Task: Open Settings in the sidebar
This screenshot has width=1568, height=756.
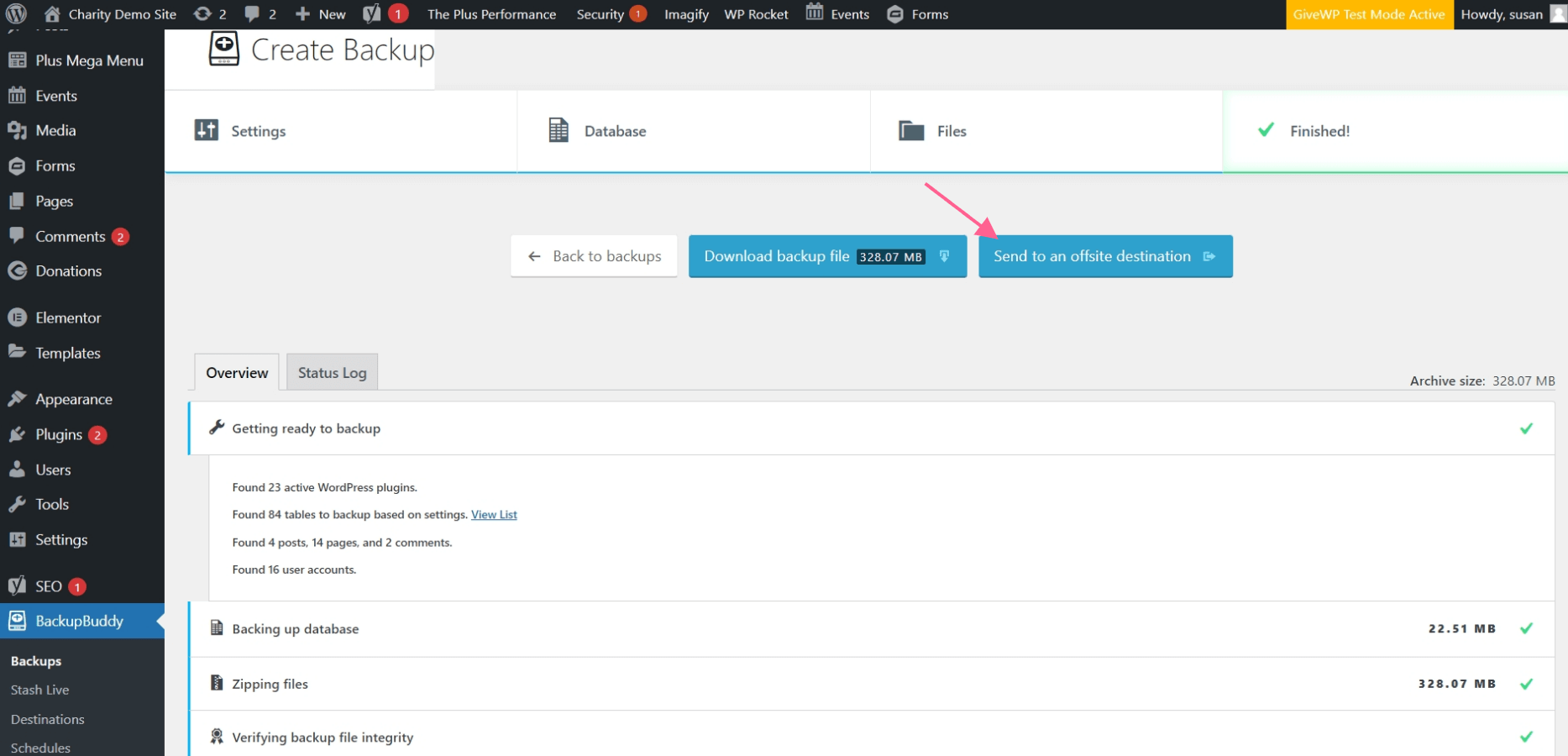Action: point(82,539)
